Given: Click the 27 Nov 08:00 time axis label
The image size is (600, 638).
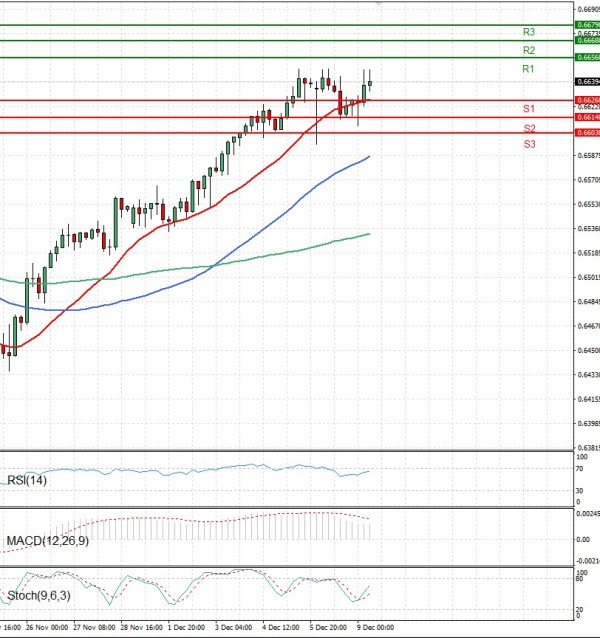Looking at the screenshot, I should click(x=93, y=628).
